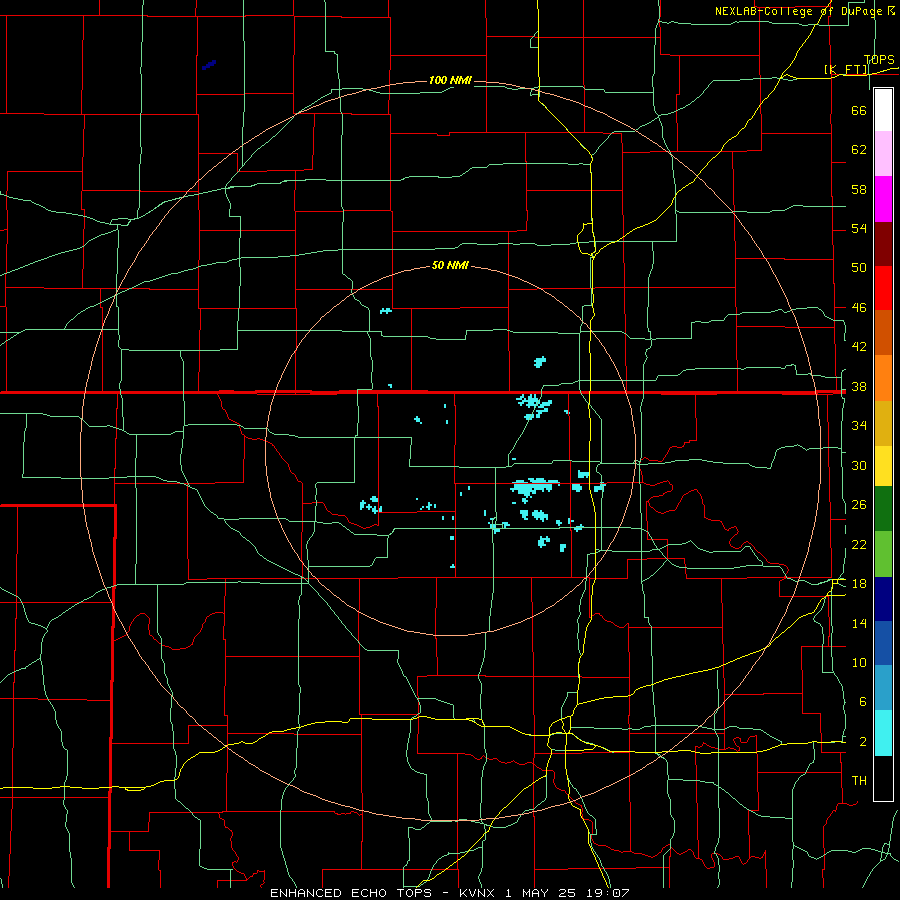Click the legend value 50

click(x=859, y=267)
